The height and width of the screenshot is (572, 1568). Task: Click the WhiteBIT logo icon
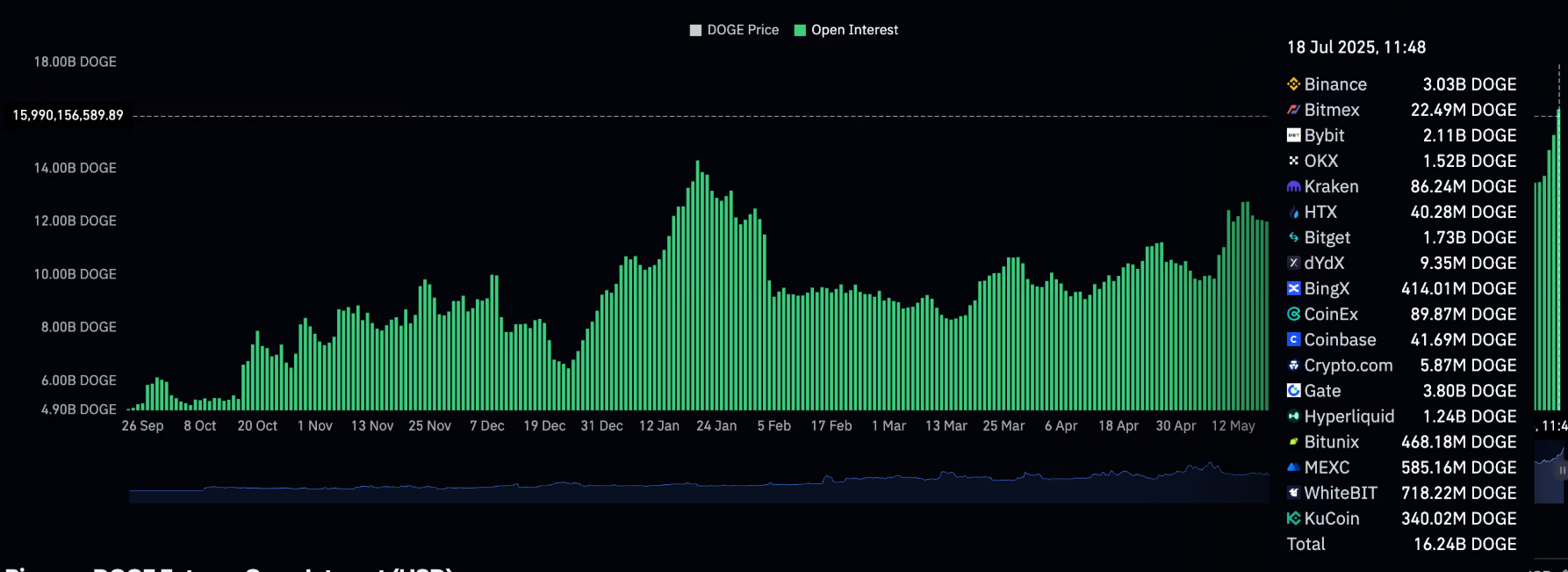coord(1293,492)
